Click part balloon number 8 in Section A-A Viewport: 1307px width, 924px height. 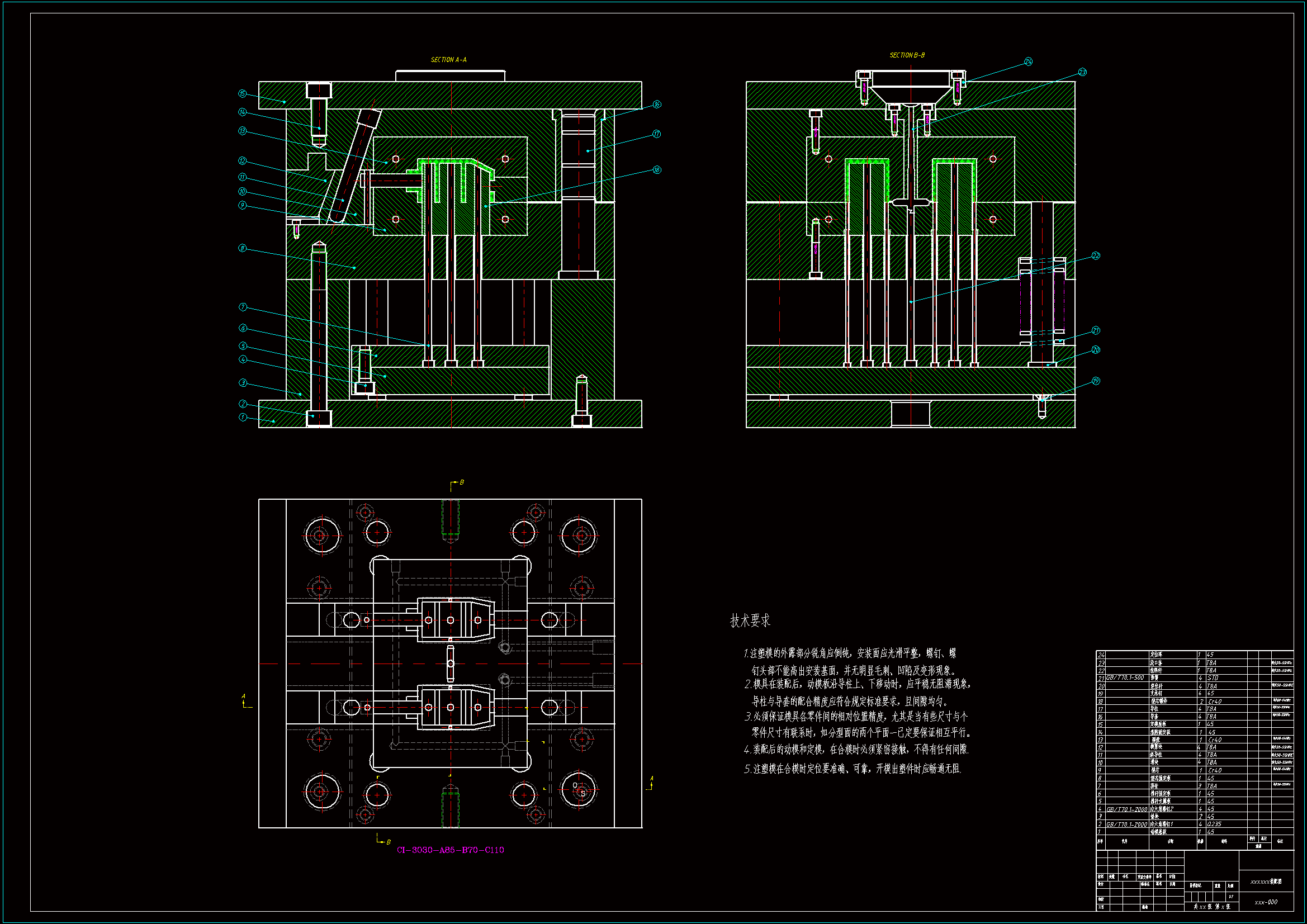tap(243, 248)
